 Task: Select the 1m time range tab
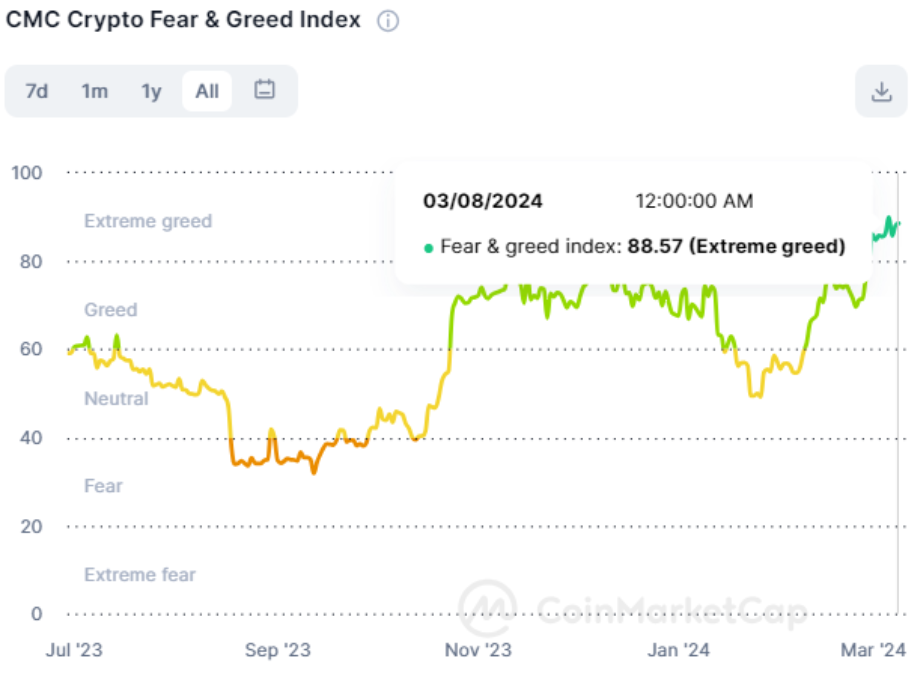94,90
